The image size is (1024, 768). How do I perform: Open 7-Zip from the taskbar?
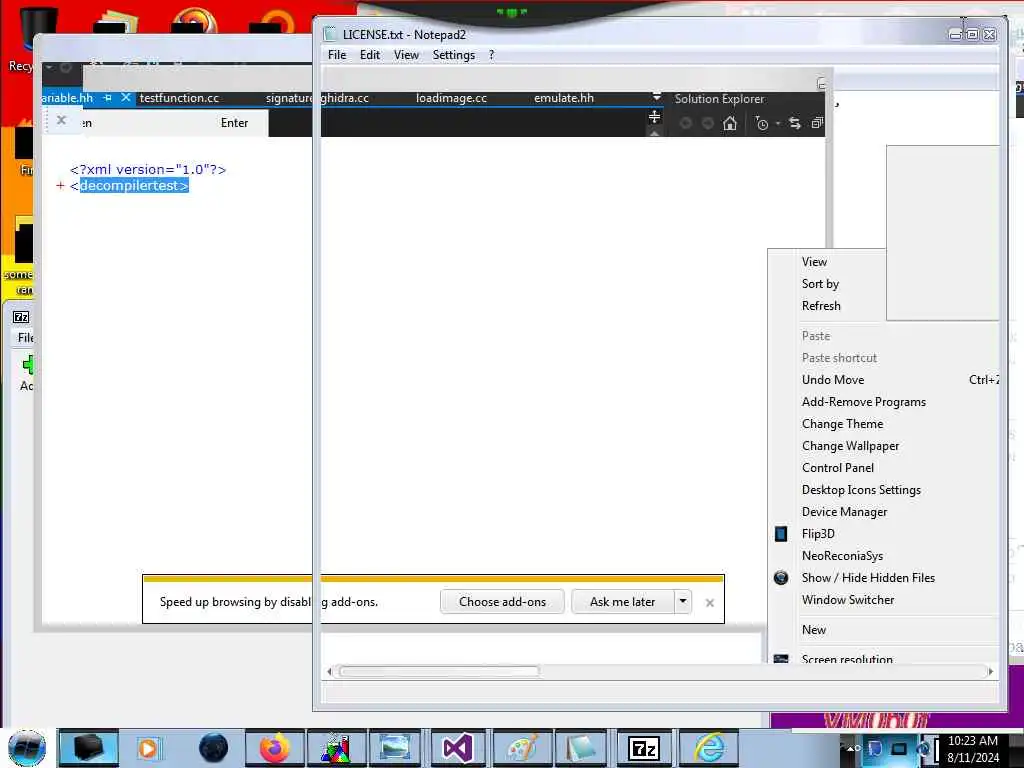(644, 748)
